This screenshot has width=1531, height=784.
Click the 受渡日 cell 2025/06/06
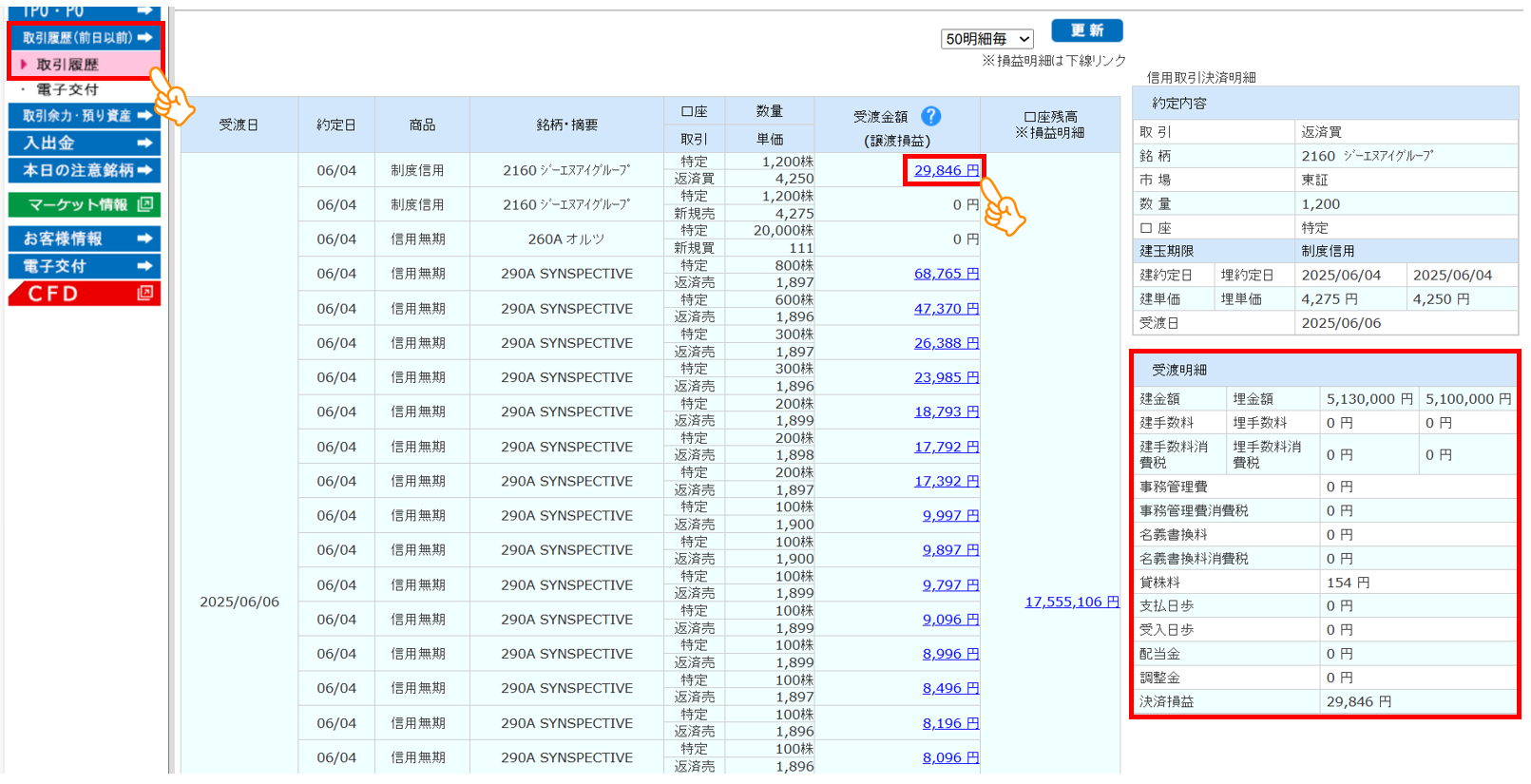(239, 602)
